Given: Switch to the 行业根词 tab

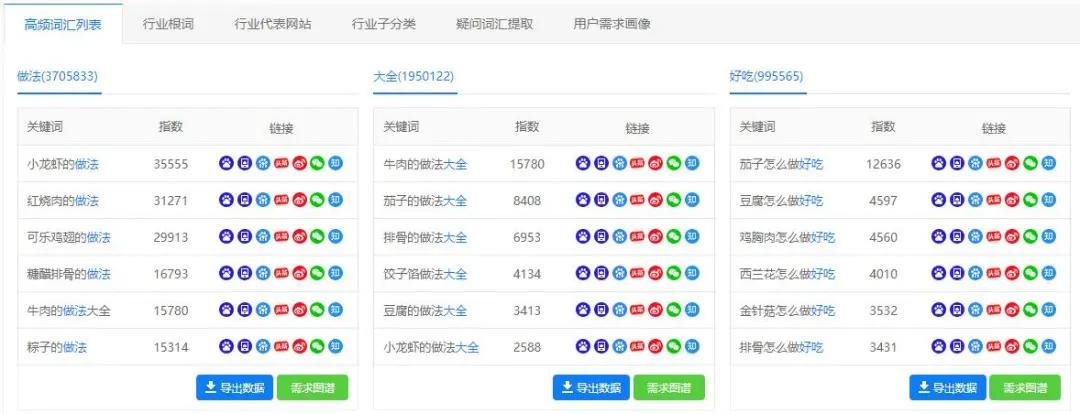Looking at the screenshot, I should pos(168,24).
